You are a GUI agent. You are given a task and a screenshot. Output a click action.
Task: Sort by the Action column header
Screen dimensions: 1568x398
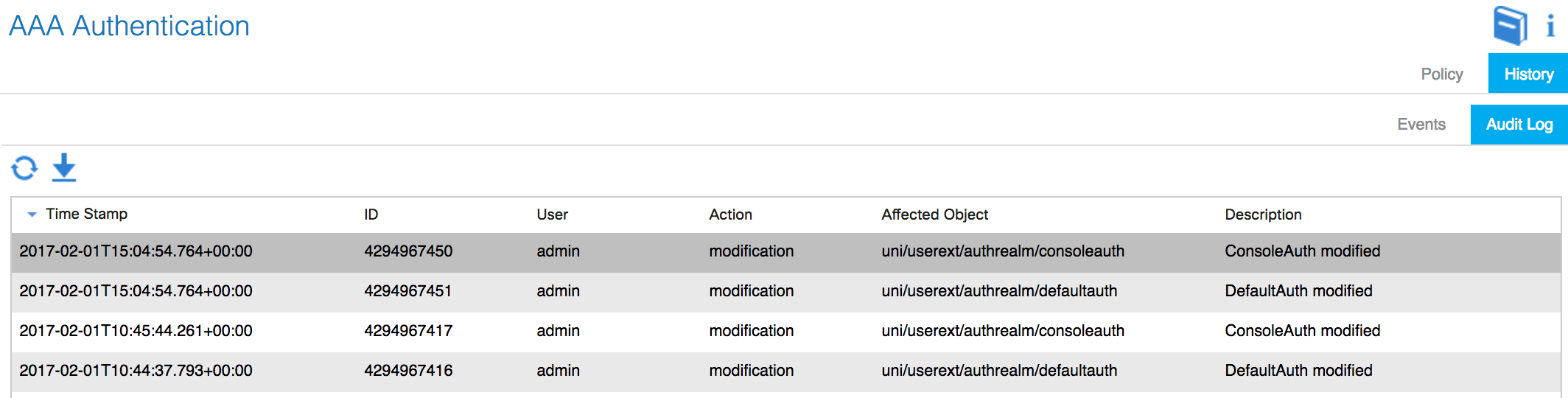pyautogui.click(x=730, y=214)
